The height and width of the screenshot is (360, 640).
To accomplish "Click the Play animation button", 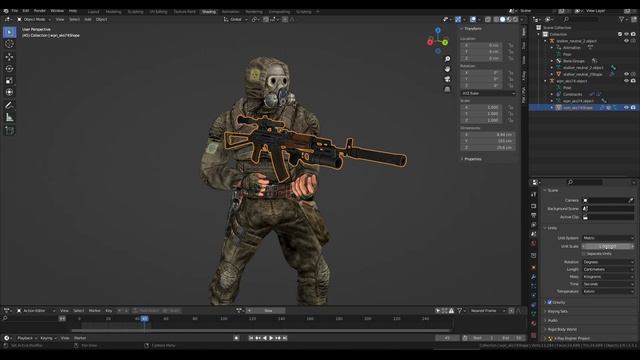I will coord(271,338).
